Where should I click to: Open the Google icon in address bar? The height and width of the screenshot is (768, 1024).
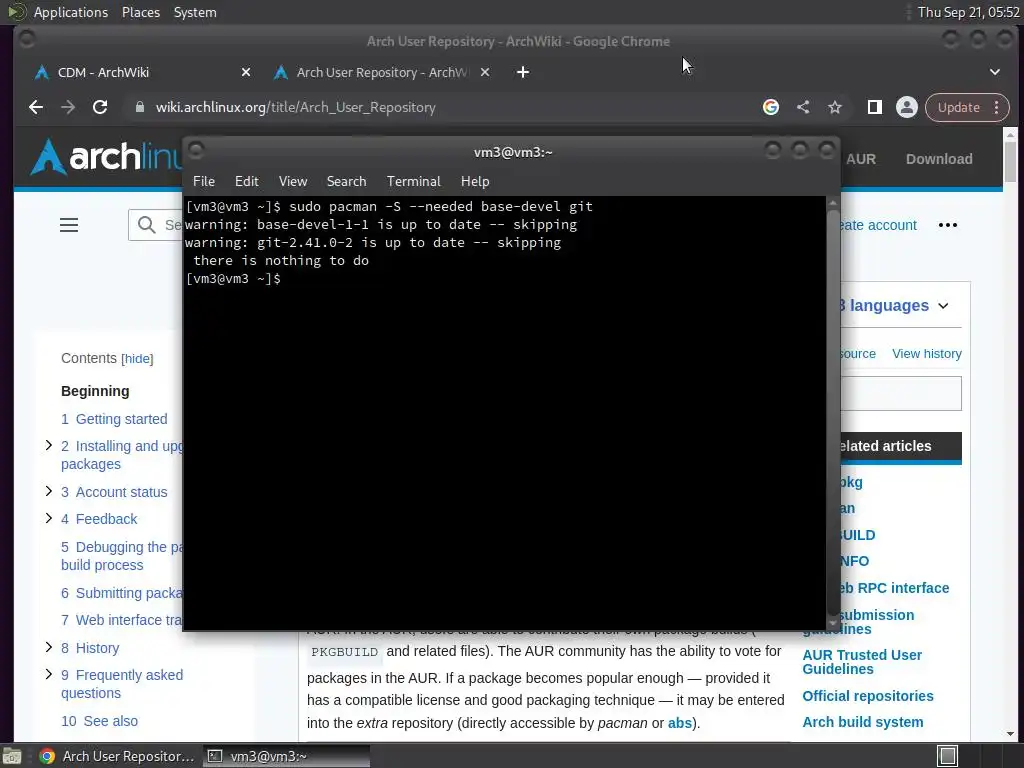point(771,107)
